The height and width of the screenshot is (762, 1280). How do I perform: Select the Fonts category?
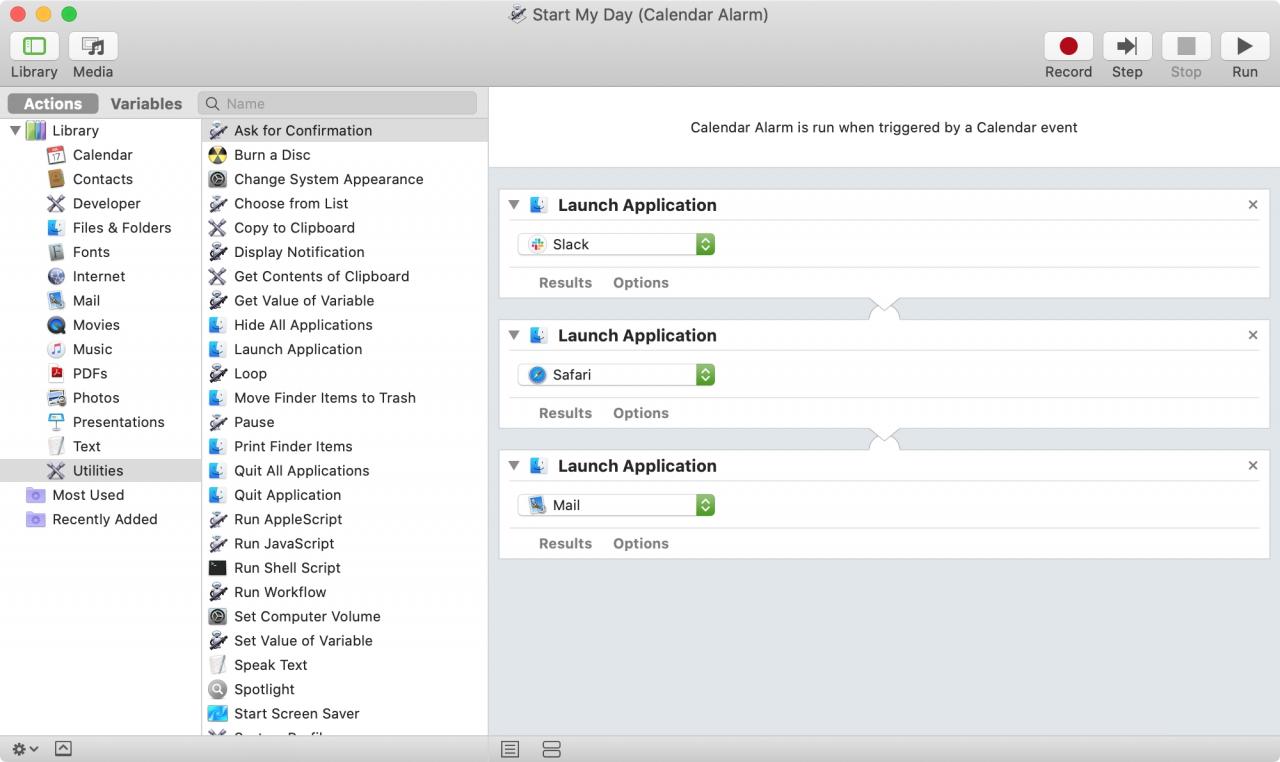[100, 252]
